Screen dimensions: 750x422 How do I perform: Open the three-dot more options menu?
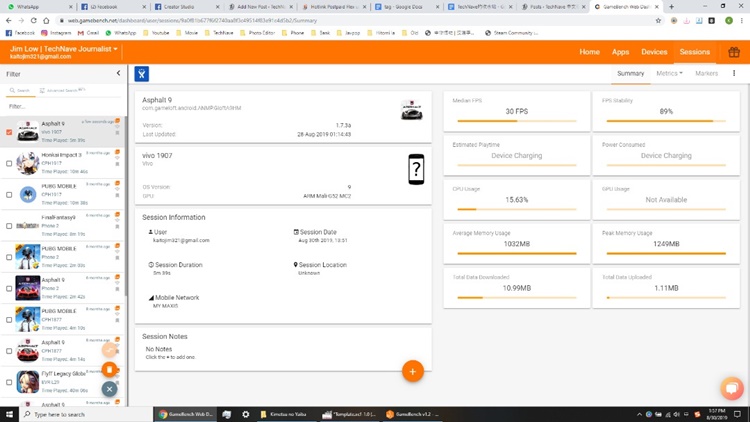click(734, 73)
